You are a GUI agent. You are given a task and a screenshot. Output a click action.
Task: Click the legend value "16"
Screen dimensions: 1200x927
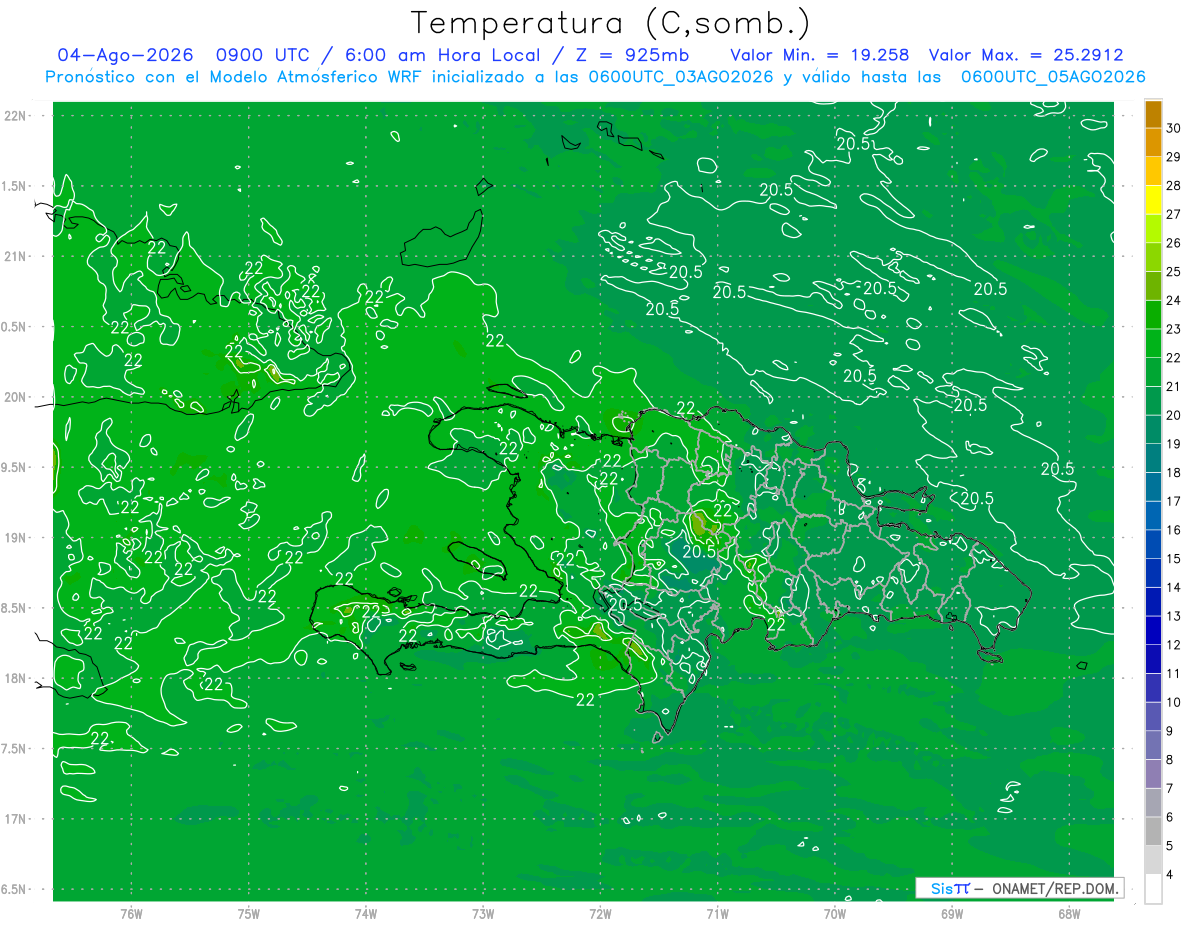pyautogui.click(x=1174, y=530)
